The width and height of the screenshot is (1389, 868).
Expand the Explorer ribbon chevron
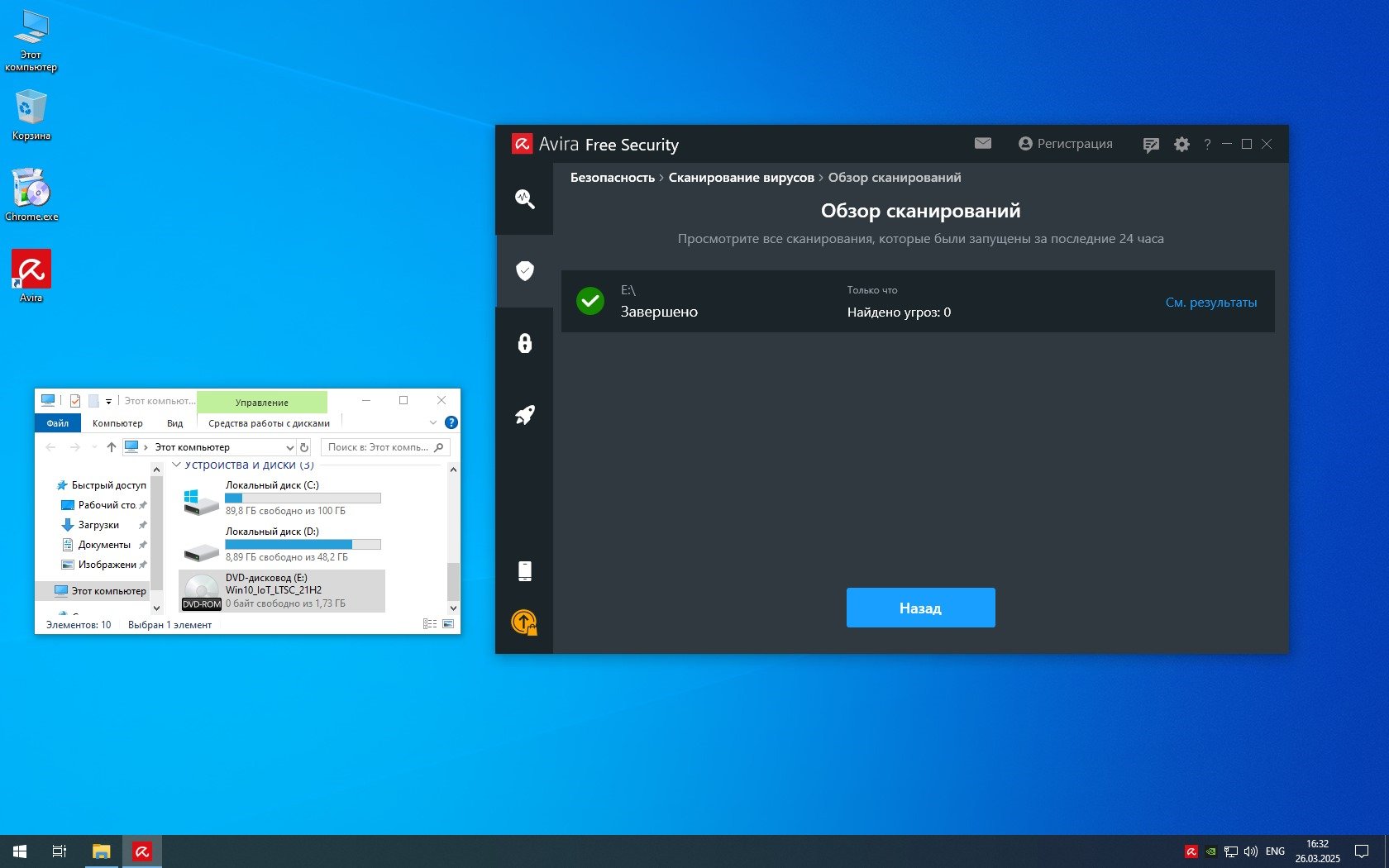click(432, 423)
